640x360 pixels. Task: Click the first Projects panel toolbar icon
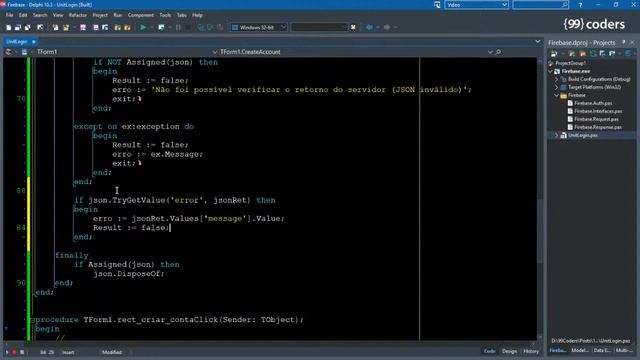pyautogui.click(x=554, y=53)
